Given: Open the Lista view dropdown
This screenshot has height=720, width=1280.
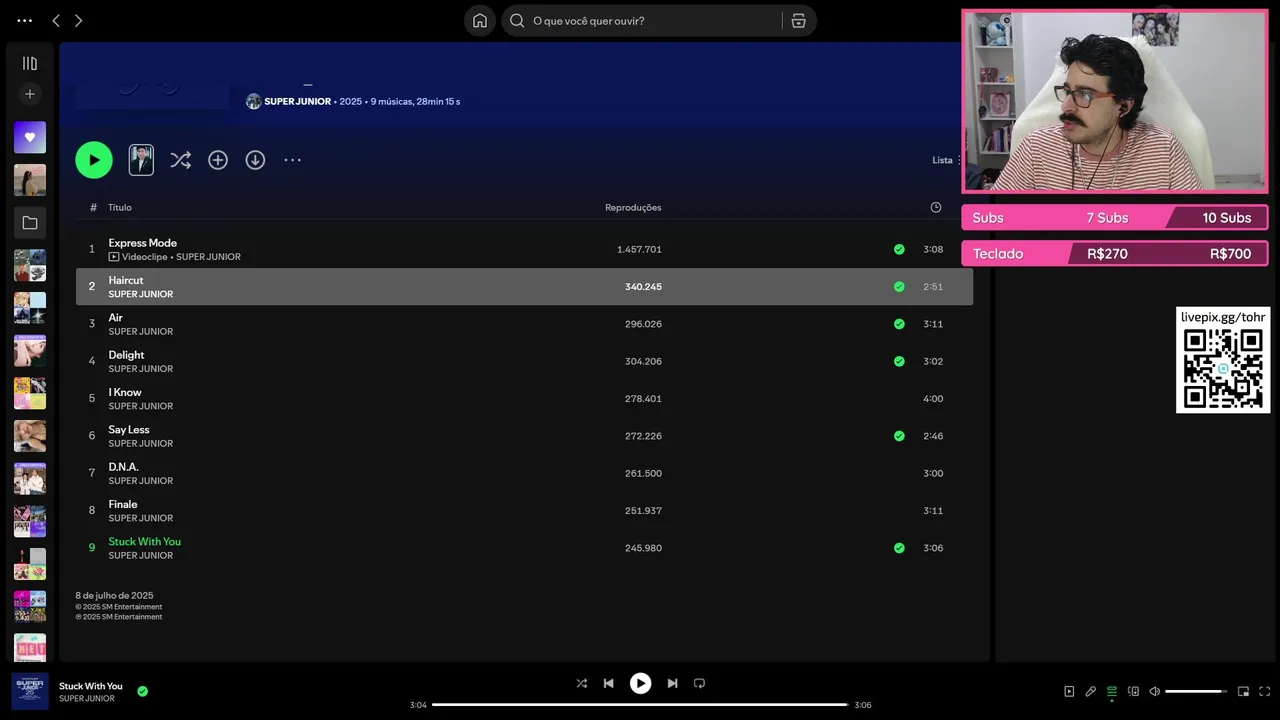Looking at the screenshot, I should pyautogui.click(x=946, y=160).
